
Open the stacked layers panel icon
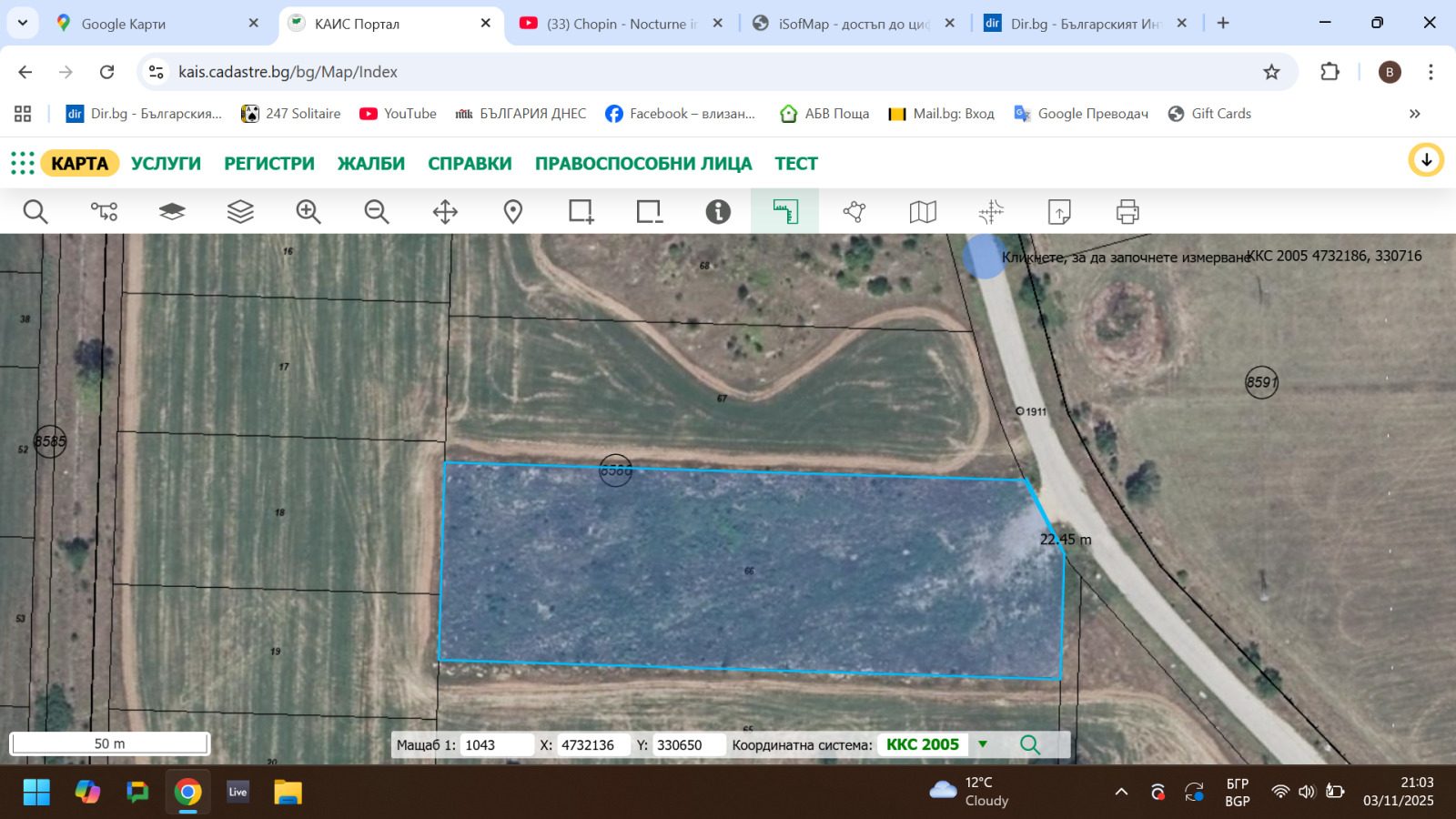tap(240, 212)
